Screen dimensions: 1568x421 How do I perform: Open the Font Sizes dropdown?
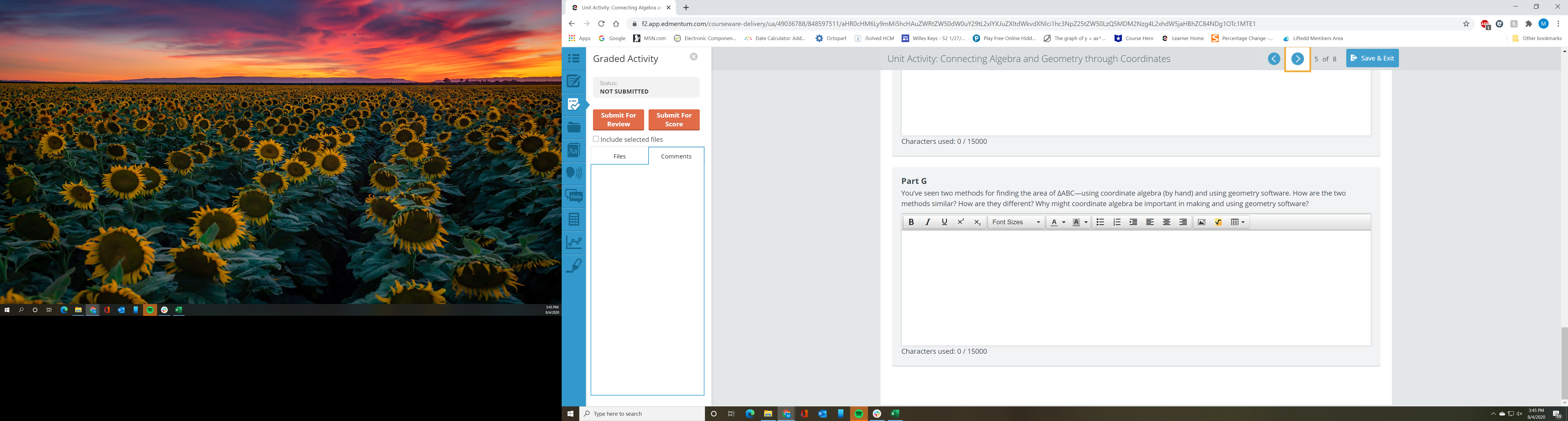tap(1016, 222)
